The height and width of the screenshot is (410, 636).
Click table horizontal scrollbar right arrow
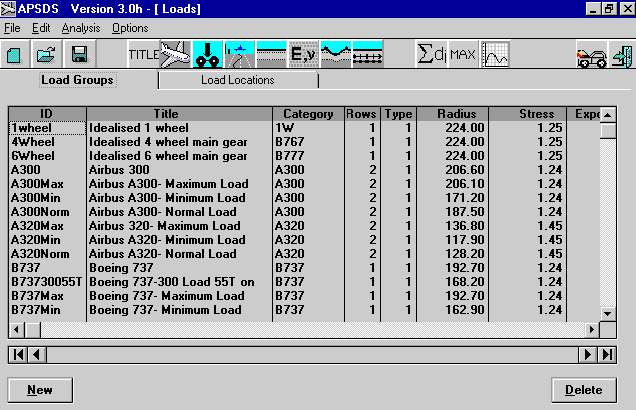592,330
